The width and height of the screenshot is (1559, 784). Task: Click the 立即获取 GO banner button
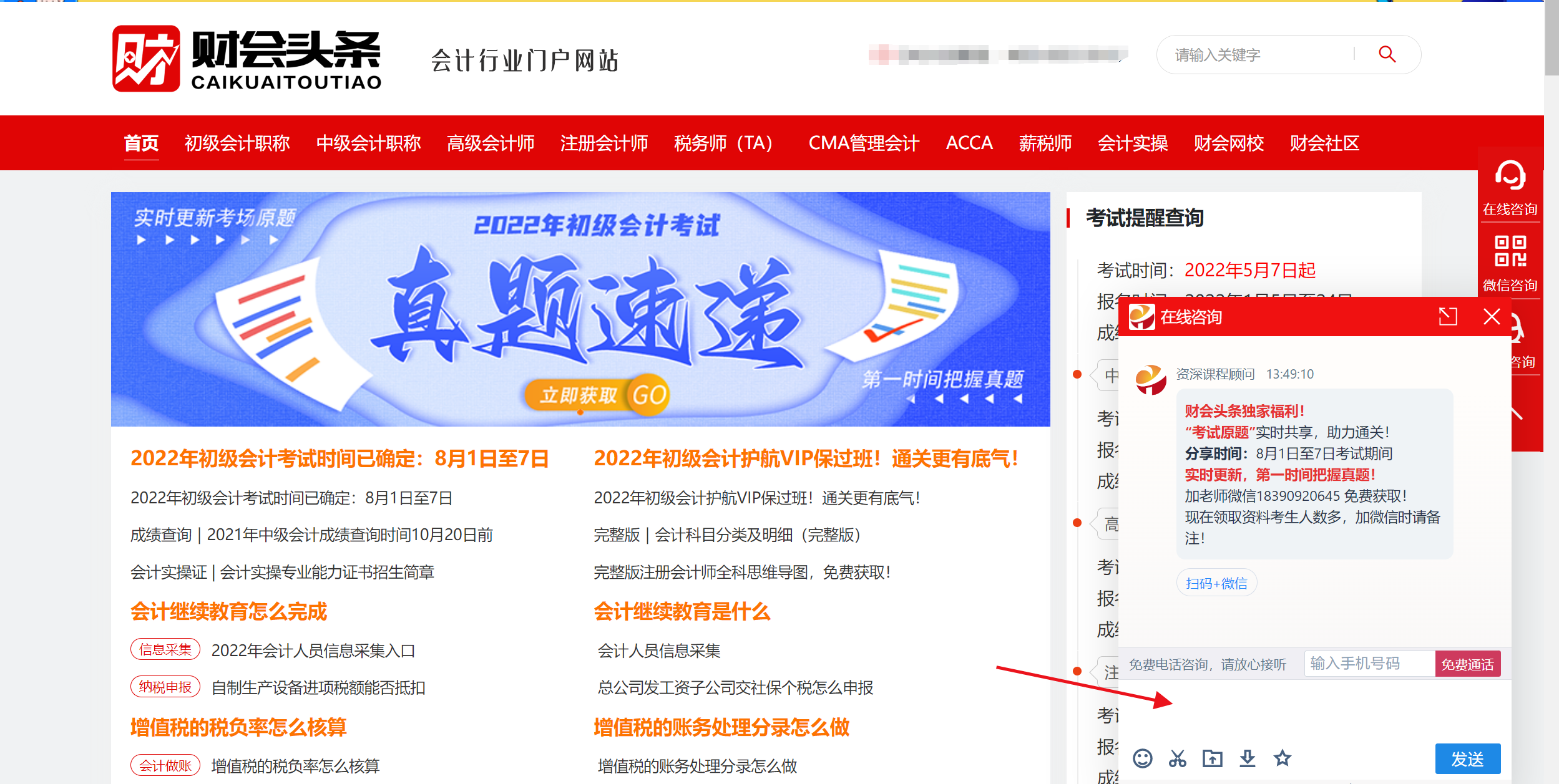[x=596, y=394]
